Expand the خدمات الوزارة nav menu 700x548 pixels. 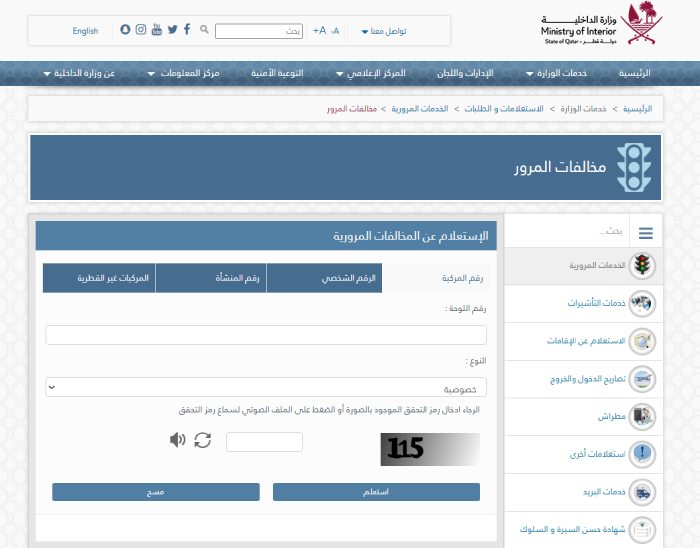556,73
